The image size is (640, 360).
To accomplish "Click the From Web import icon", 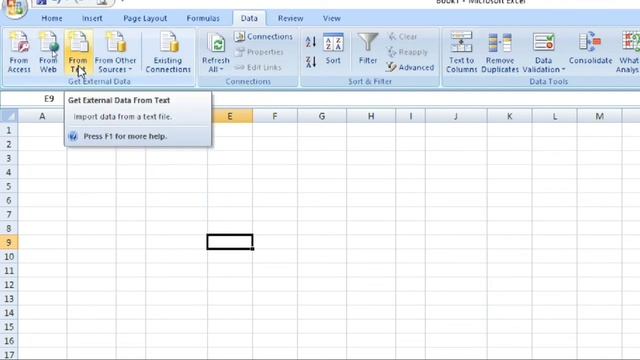I will [48, 52].
